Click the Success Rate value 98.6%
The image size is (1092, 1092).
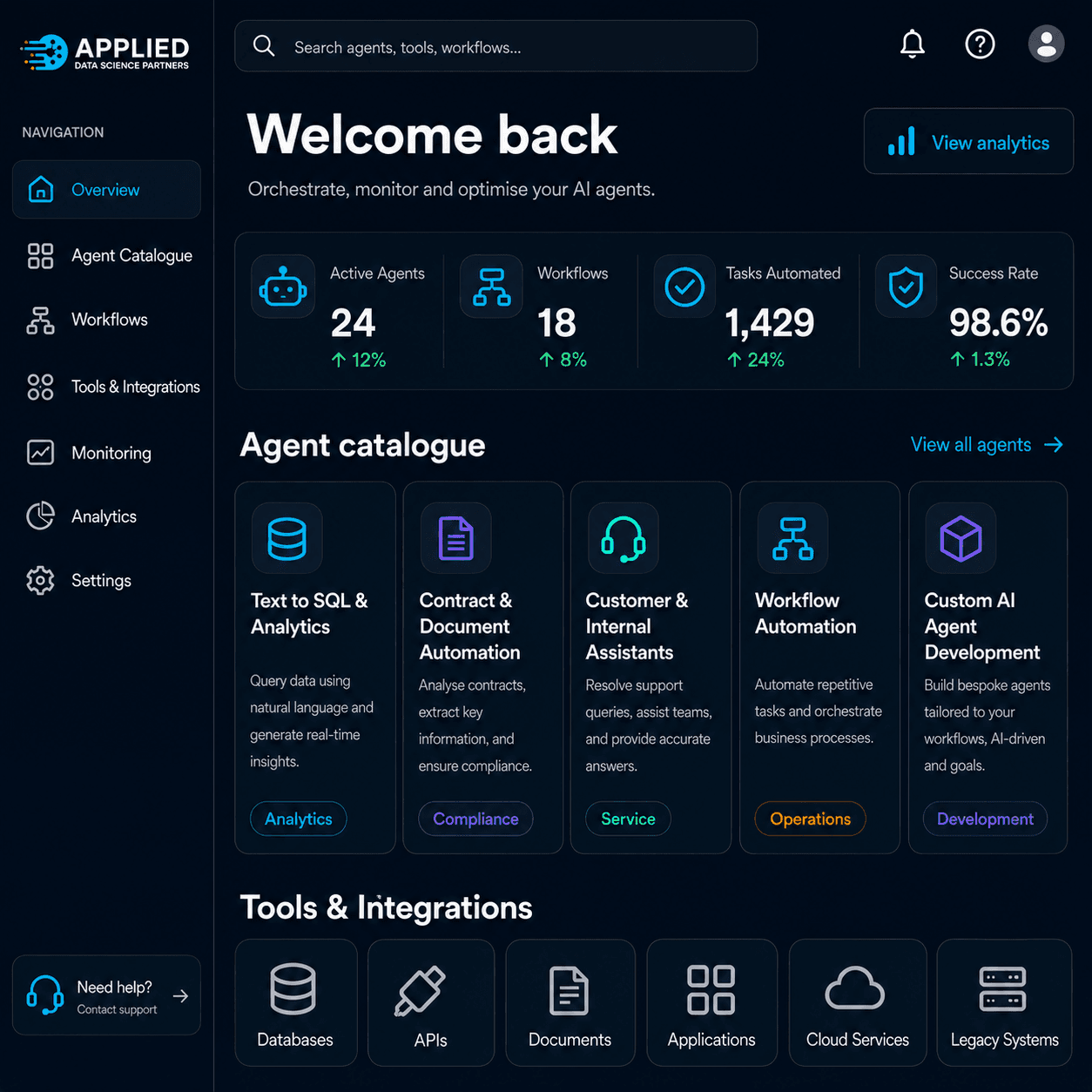(998, 323)
